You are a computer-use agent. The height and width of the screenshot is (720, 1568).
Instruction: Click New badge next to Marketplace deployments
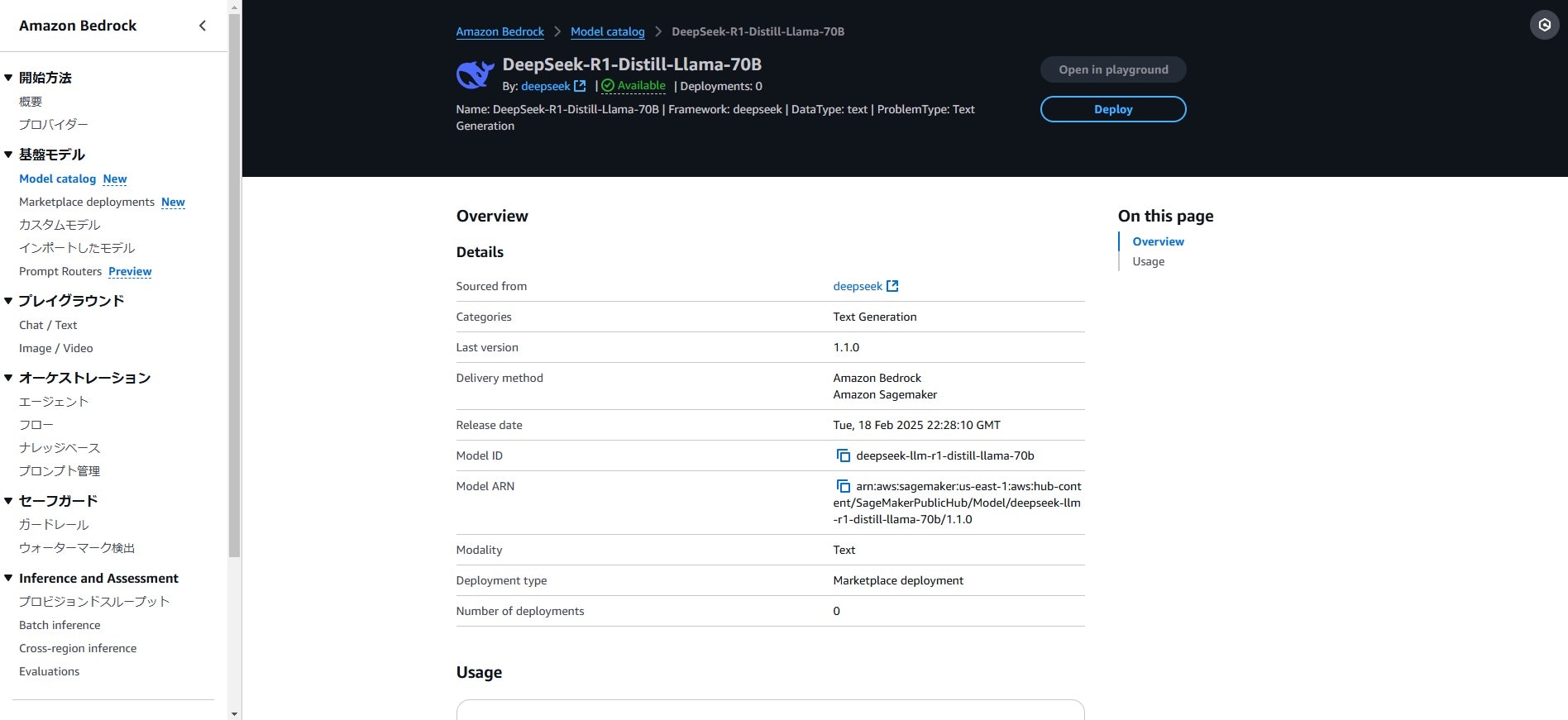point(173,202)
